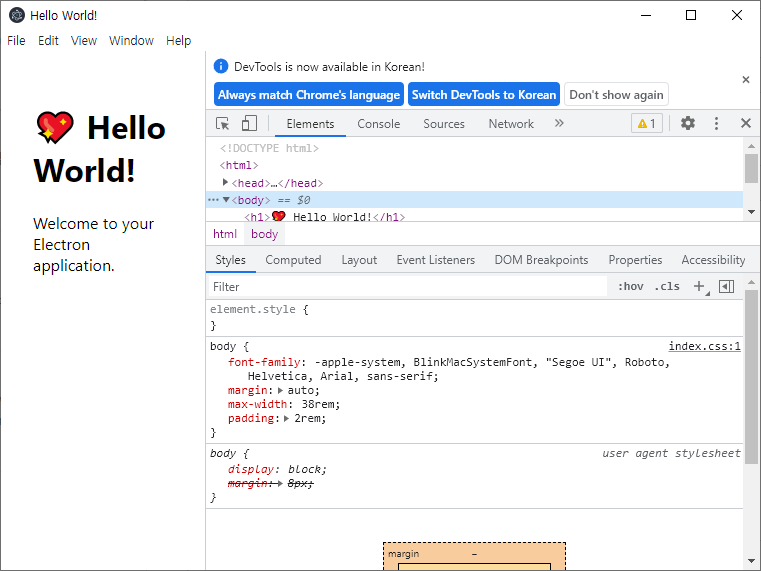761x571 pixels.
Task: Click the warning count badge showing 1
Action: click(x=646, y=124)
